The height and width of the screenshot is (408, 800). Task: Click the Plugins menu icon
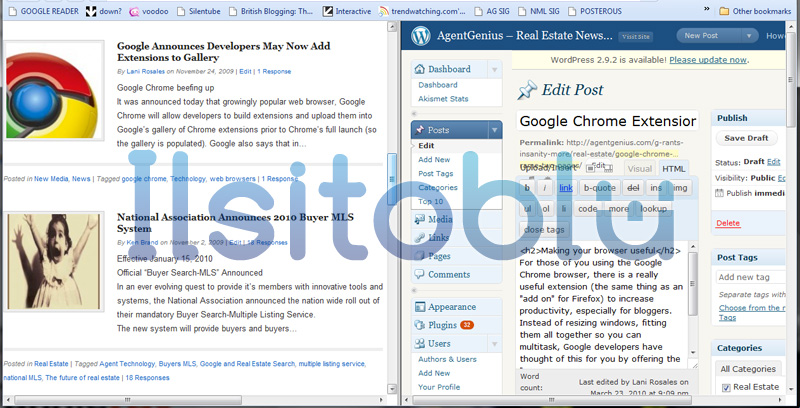click(419, 325)
